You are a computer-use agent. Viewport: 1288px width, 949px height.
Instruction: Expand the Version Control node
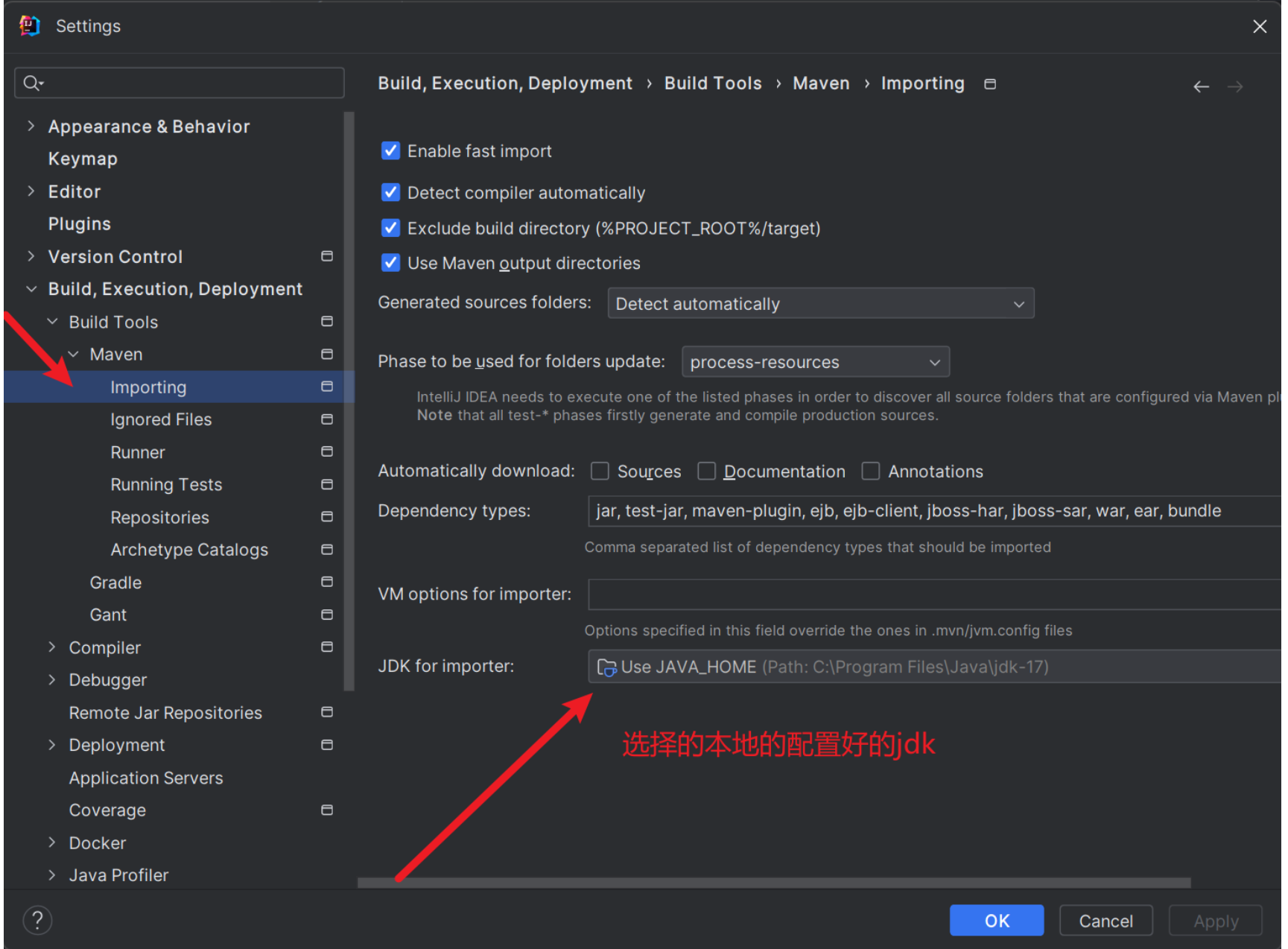tap(31, 256)
